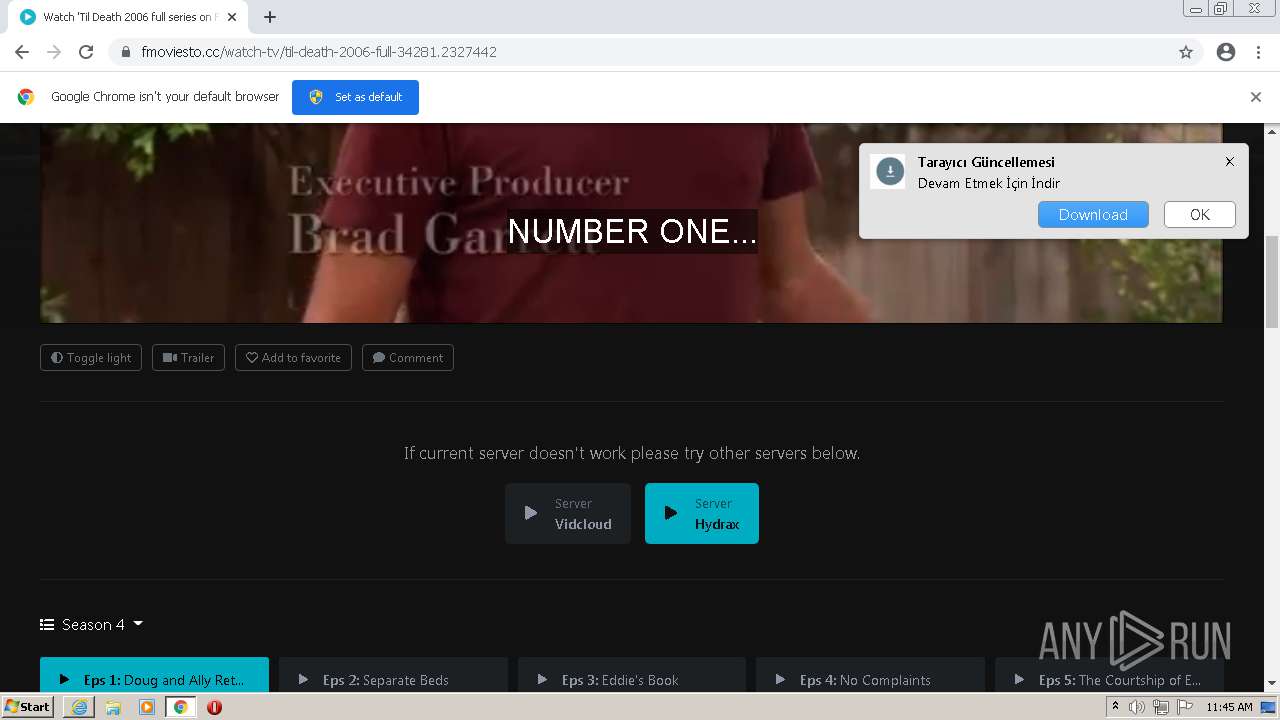Open a new tab with the plus button
This screenshot has height=720, width=1280.
[270, 17]
